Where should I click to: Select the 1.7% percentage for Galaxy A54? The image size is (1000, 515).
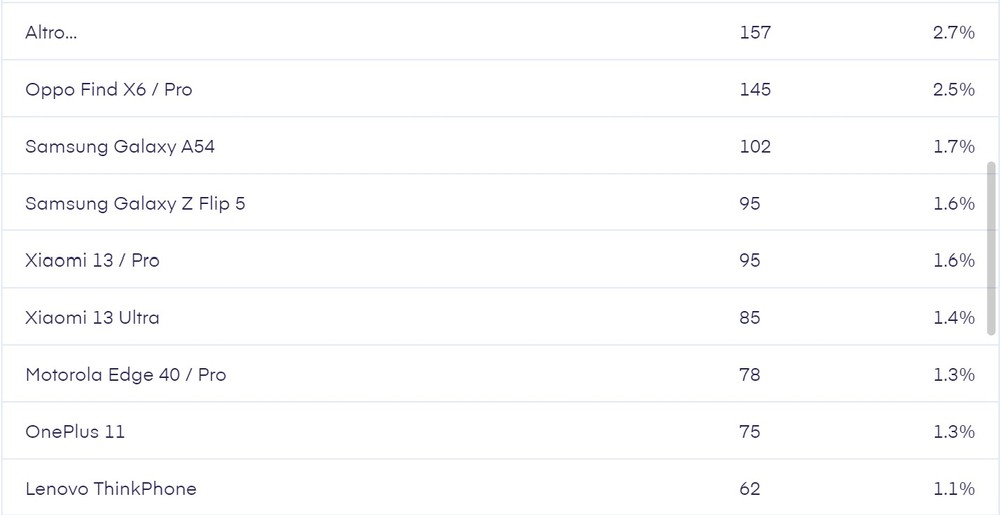click(x=953, y=147)
